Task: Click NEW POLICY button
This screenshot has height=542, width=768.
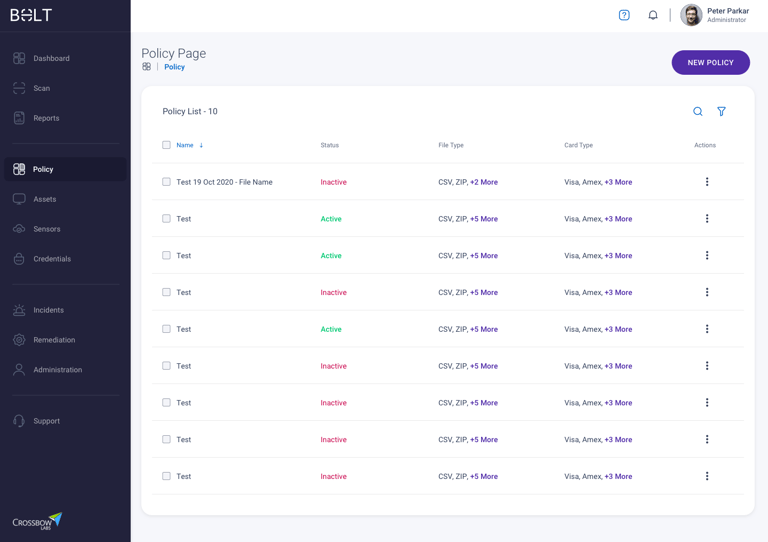Action: 710,63
